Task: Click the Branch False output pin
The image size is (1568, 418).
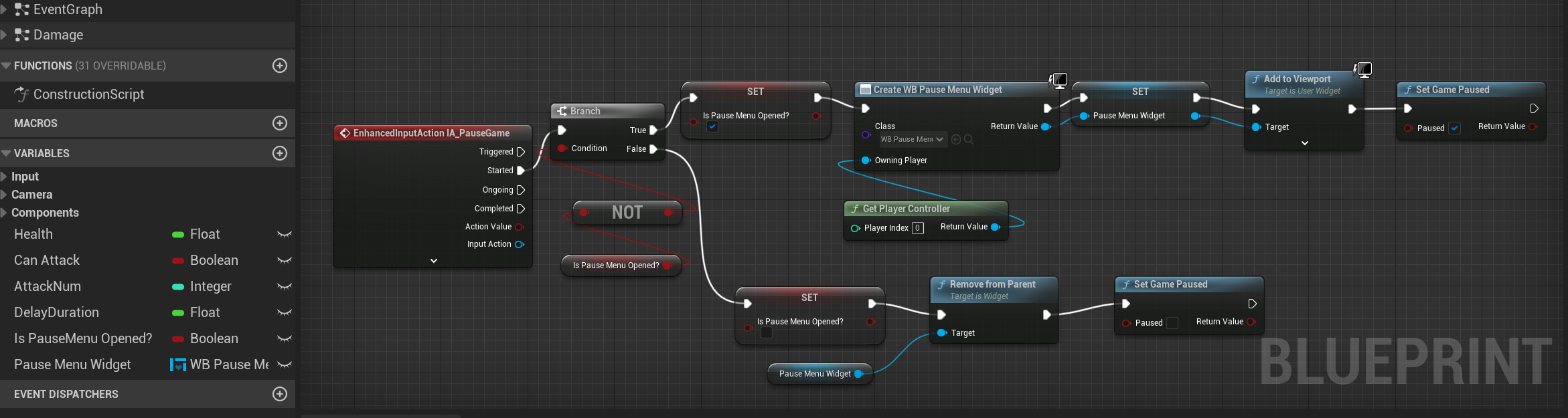Action: click(653, 149)
